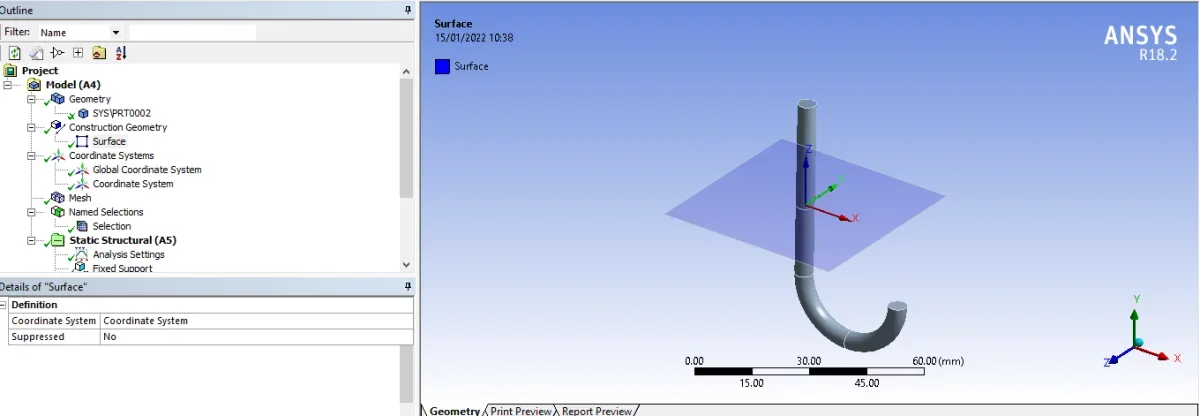
Task: Click the Expand All plus icon
Action: 78,53
